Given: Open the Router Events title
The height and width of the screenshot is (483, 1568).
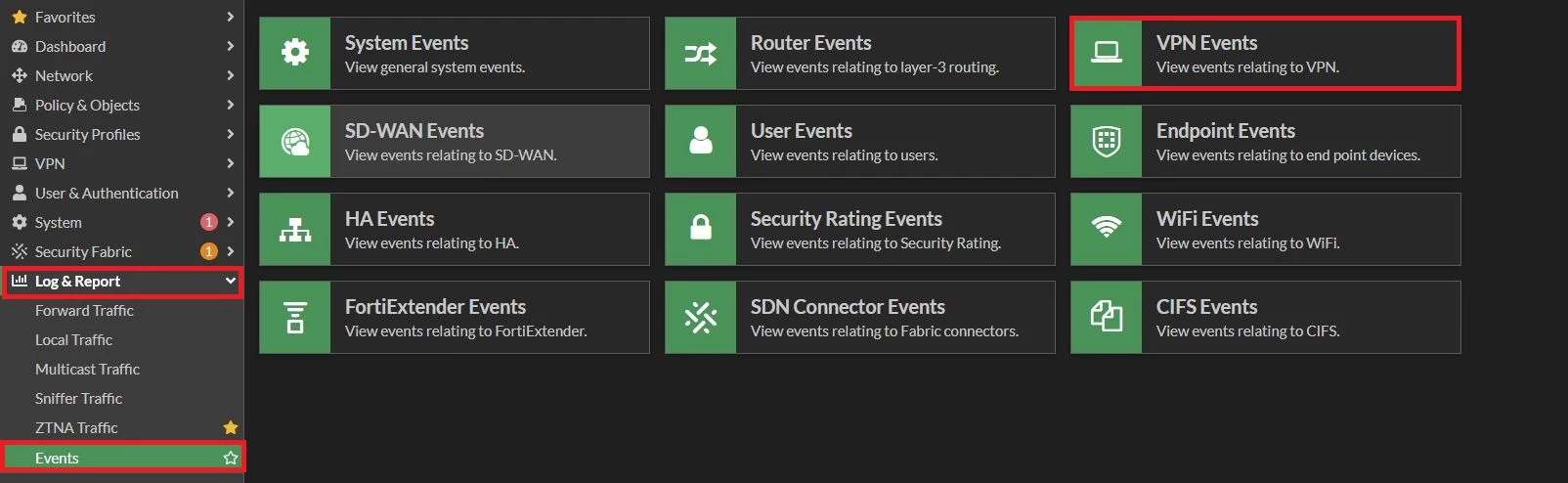Looking at the screenshot, I should pyautogui.click(x=810, y=43).
